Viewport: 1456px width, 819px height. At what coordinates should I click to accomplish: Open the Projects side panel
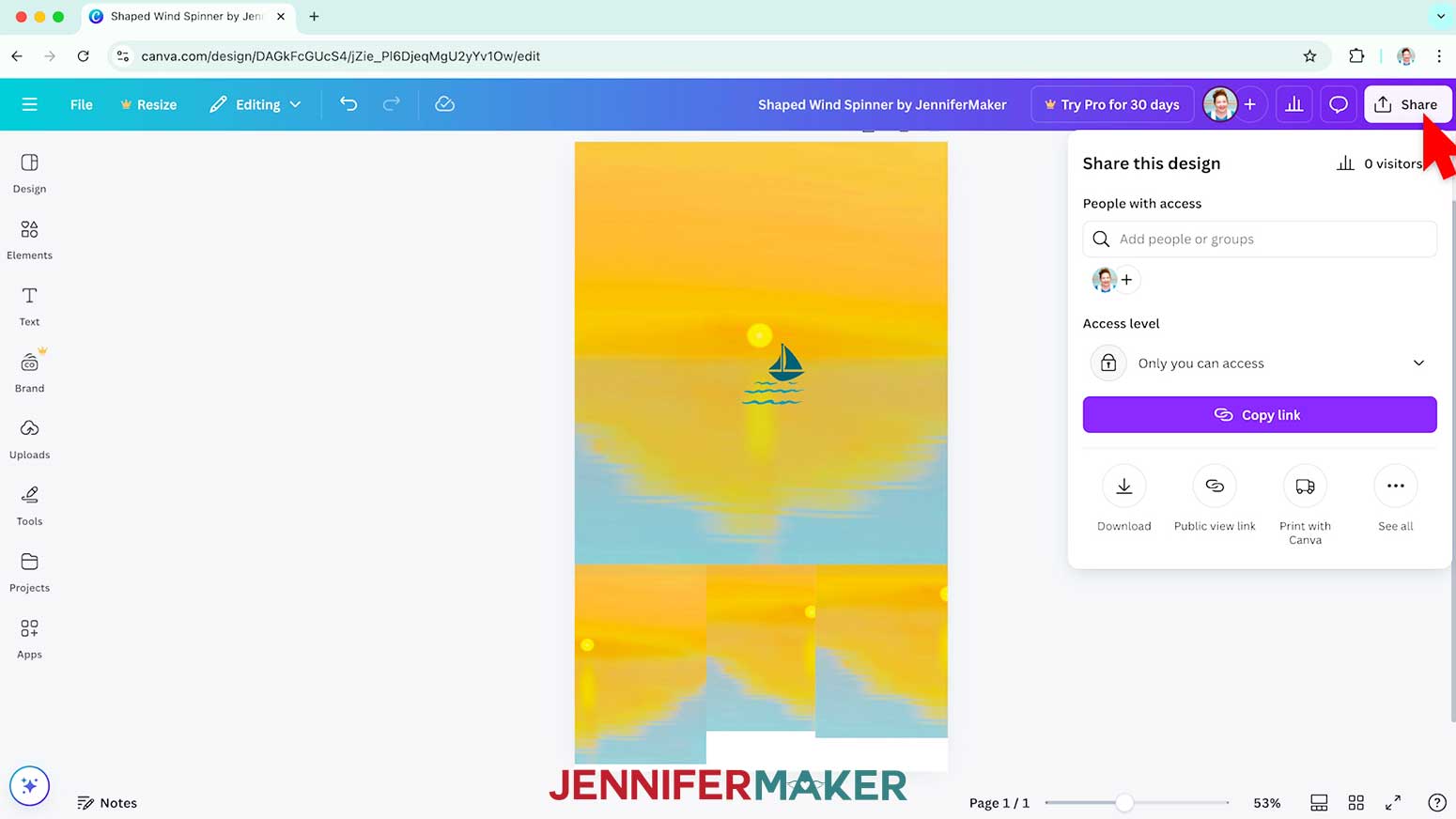(x=29, y=573)
